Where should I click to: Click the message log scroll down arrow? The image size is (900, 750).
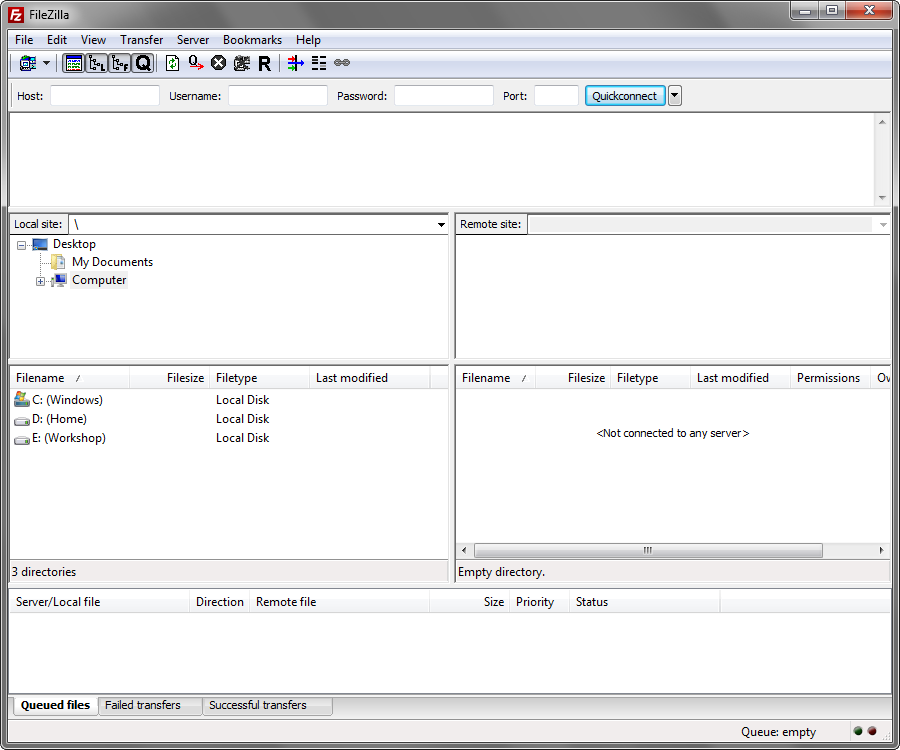point(882,198)
